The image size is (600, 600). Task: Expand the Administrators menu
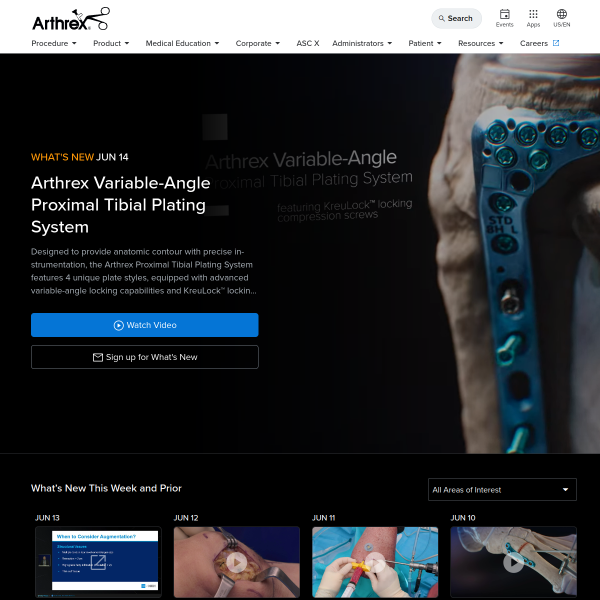[x=362, y=43]
